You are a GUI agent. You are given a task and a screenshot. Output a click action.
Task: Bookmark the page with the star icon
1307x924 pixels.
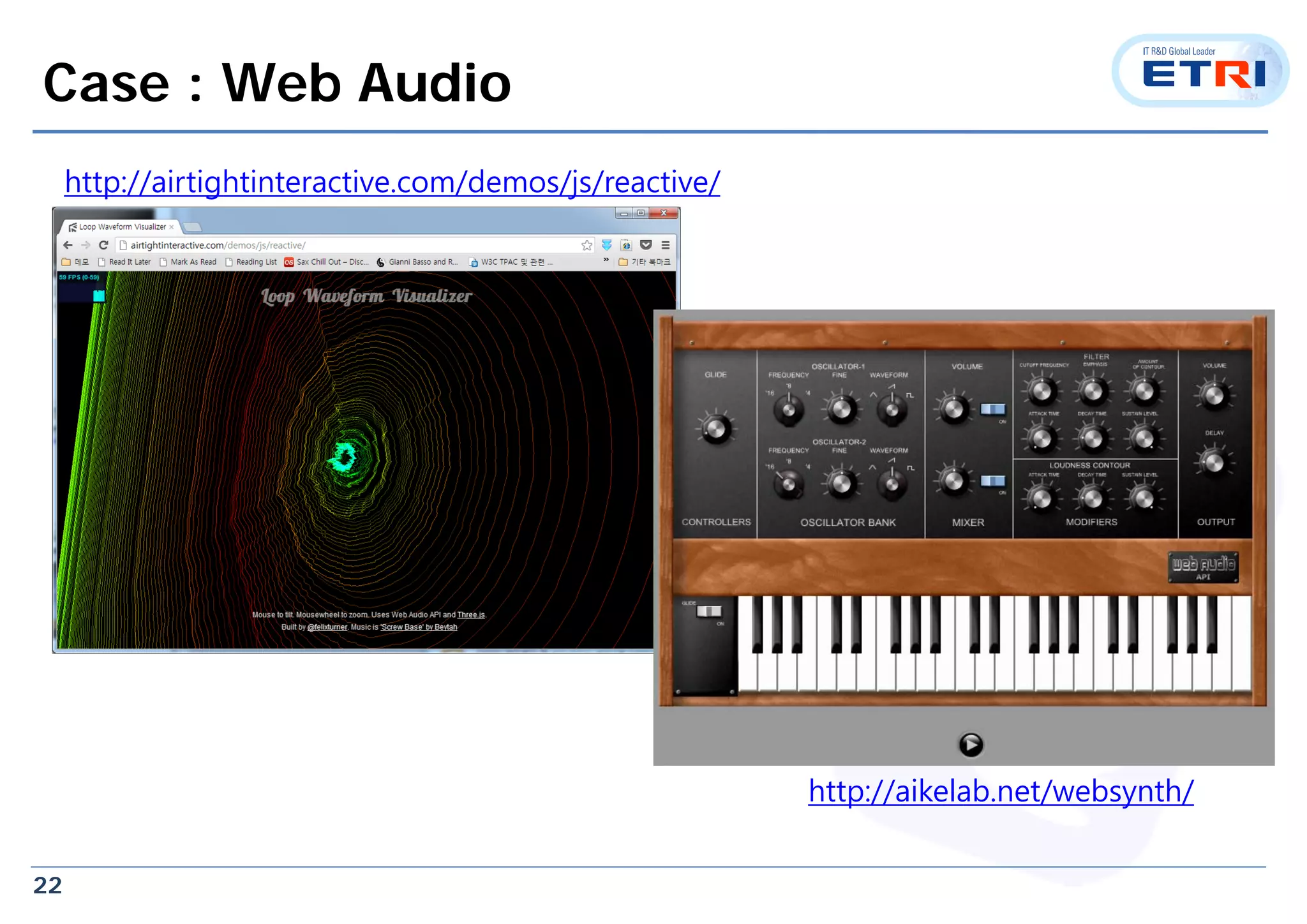pyautogui.click(x=586, y=245)
